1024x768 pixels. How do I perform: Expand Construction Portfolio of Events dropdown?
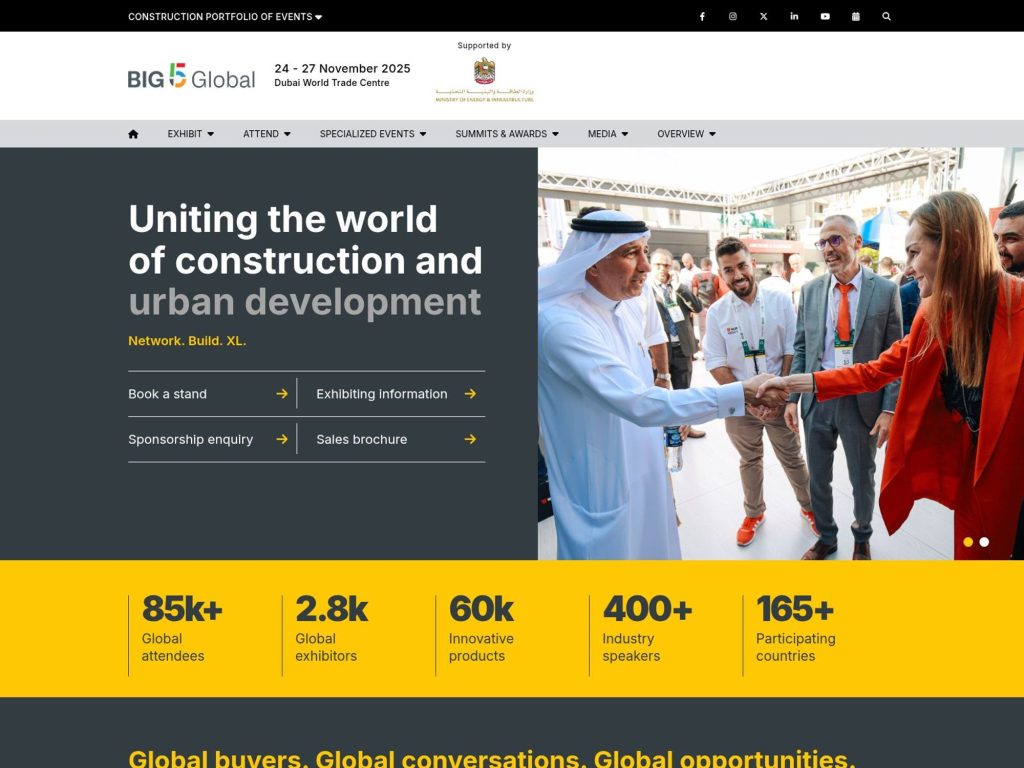(225, 17)
